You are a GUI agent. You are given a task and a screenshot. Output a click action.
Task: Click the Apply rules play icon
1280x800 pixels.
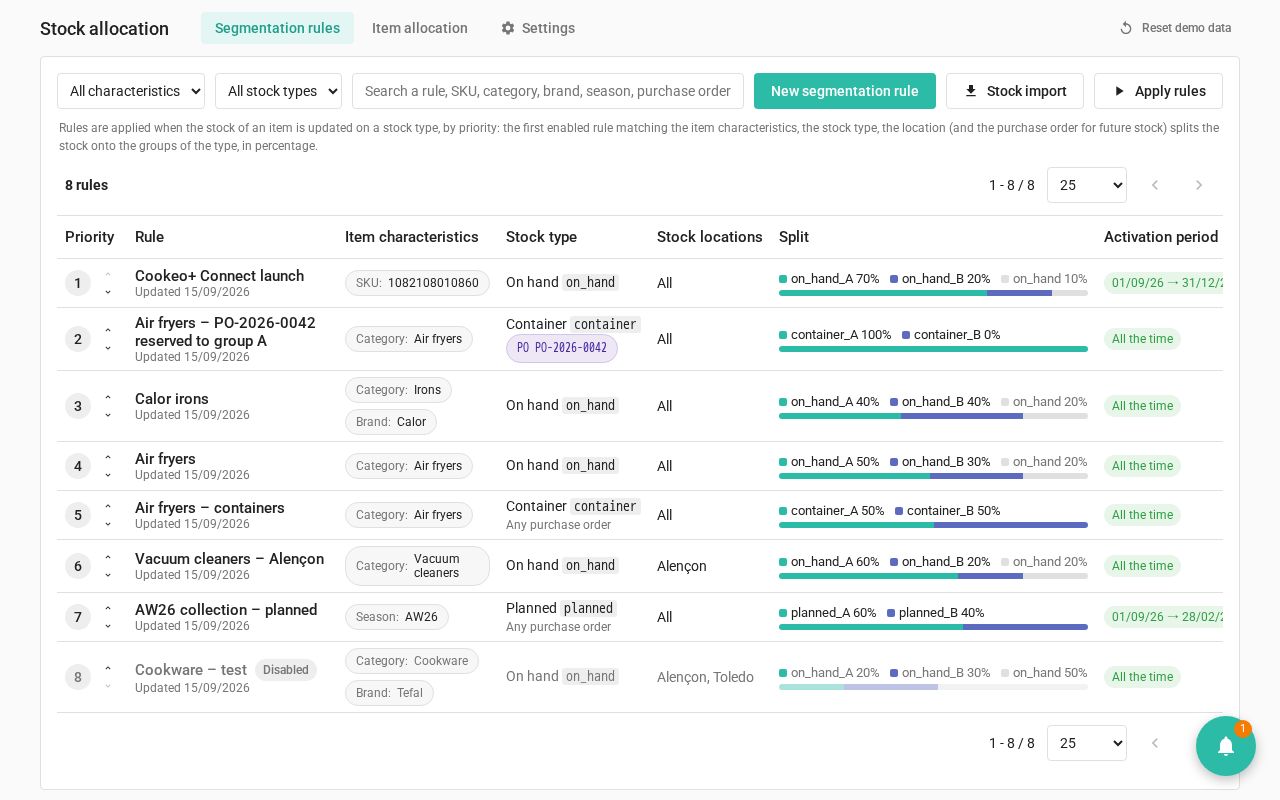1119,91
